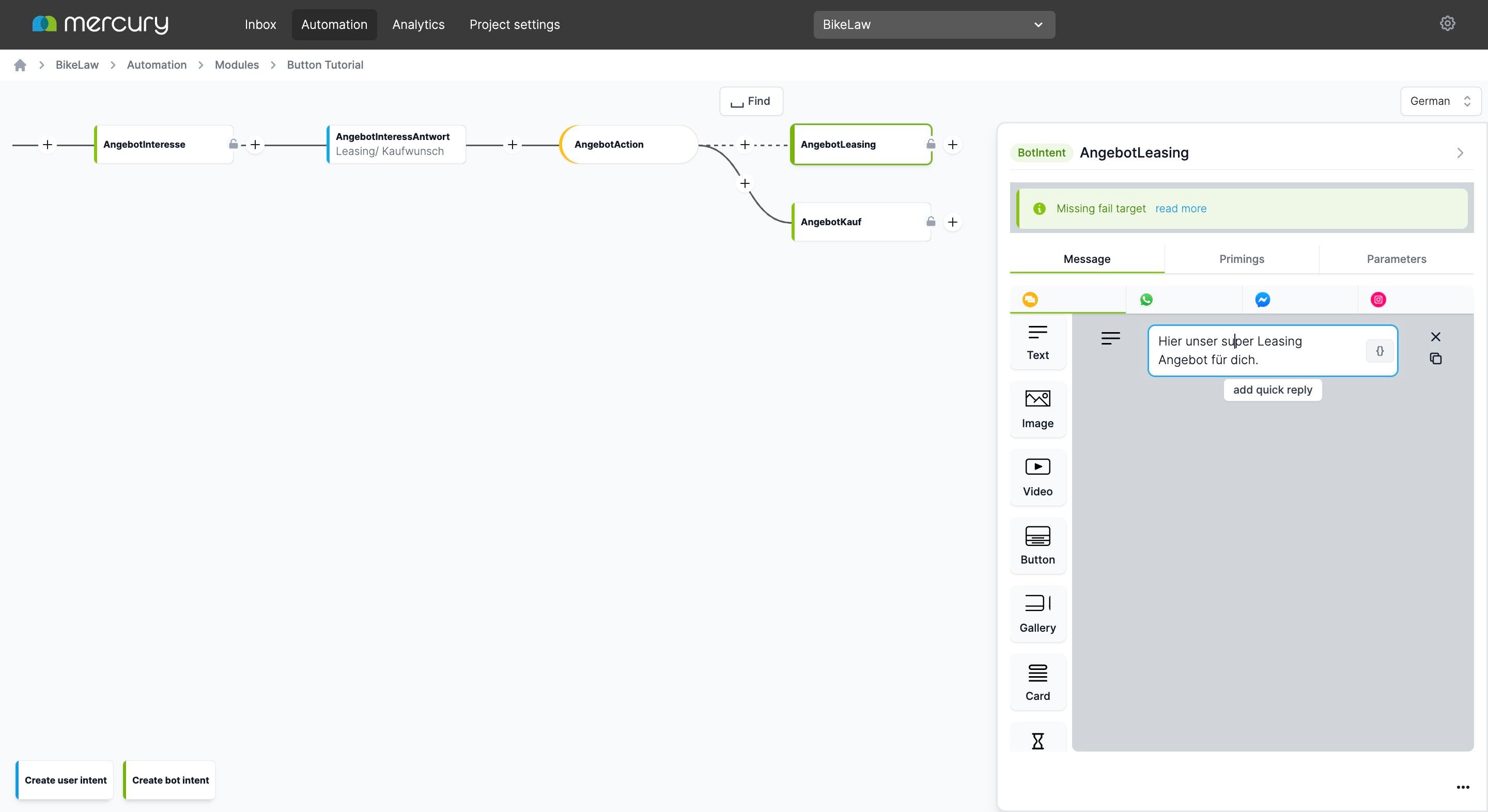Add a Gallery message element
Viewport: 1488px width, 812px height.
1037,614
